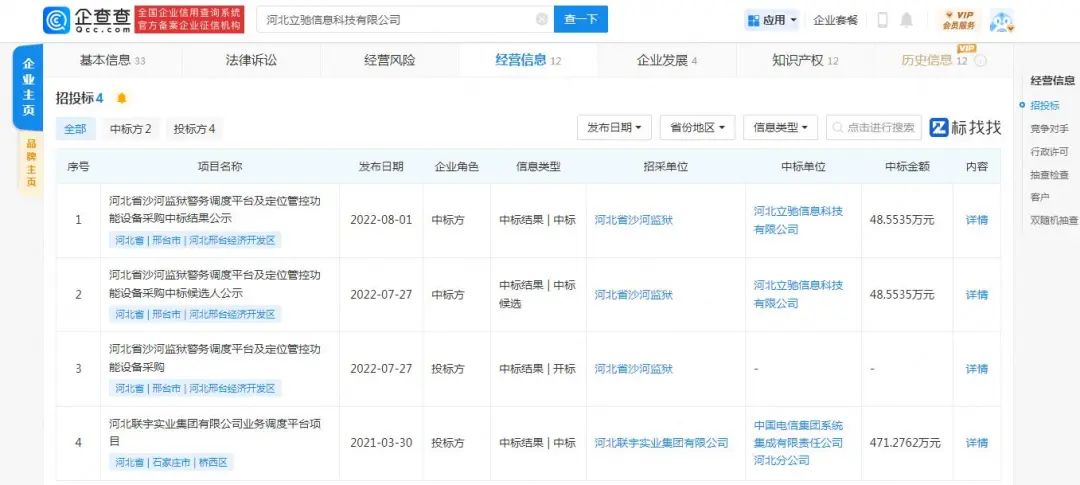Image resolution: width=1080 pixels, height=485 pixels.
Task: Open the 知识产权 tab
Action: coord(804,60)
